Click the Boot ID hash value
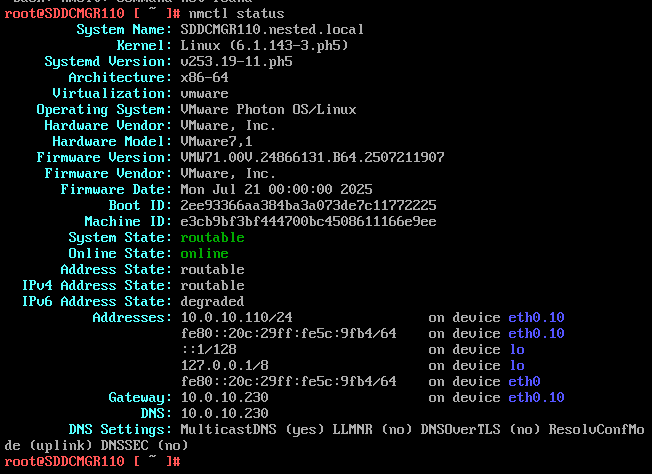The width and height of the screenshot is (652, 474). click(308, 205)
